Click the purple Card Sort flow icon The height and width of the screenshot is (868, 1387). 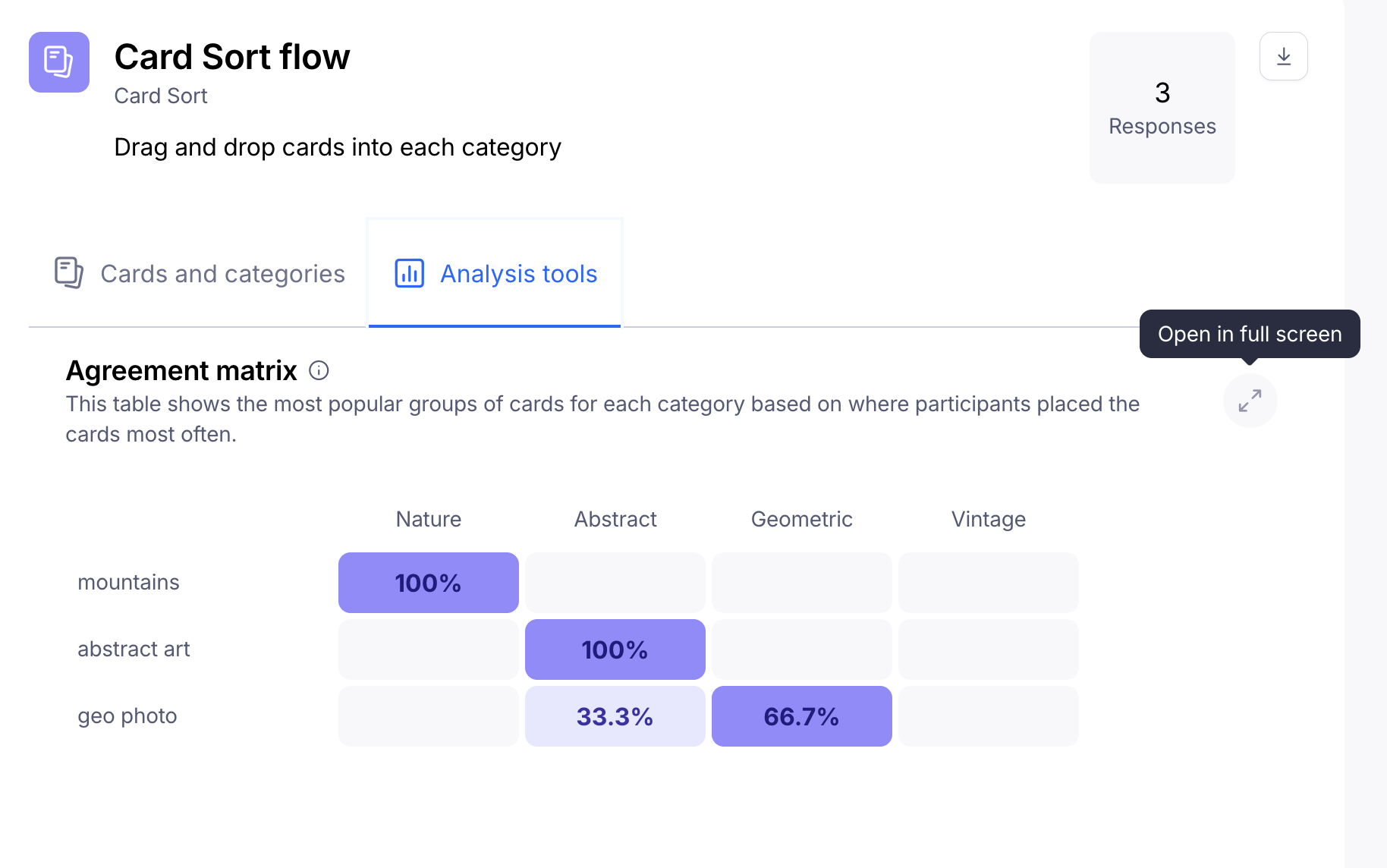pos(59,62)
